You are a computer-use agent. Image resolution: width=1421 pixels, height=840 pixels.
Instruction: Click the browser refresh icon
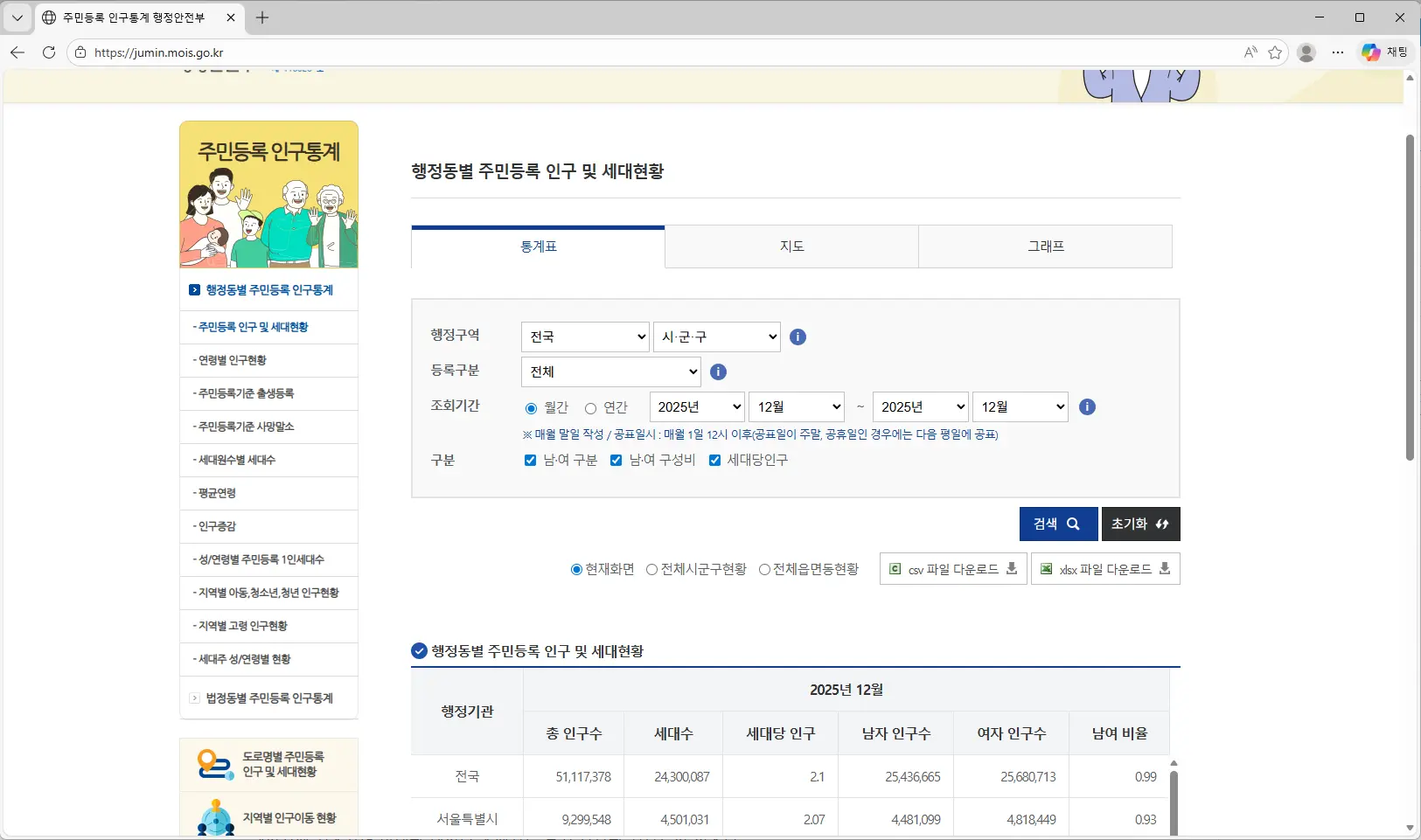coord(49,52)
